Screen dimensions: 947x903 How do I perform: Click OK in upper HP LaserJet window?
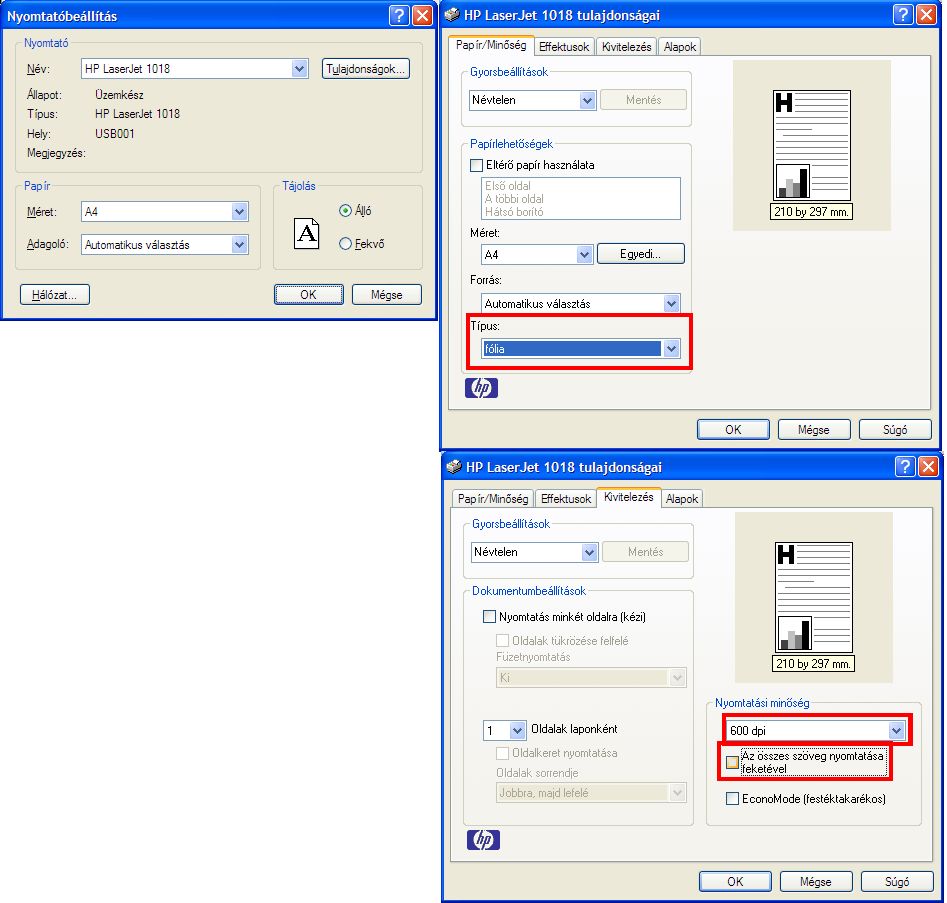coord(733,429)
